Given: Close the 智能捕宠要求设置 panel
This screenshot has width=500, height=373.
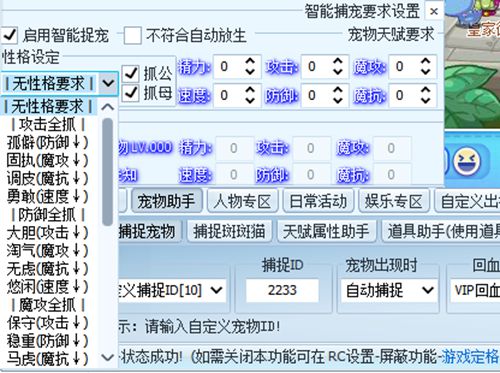Looking at the screenshot, I should [x=434, y=12].
